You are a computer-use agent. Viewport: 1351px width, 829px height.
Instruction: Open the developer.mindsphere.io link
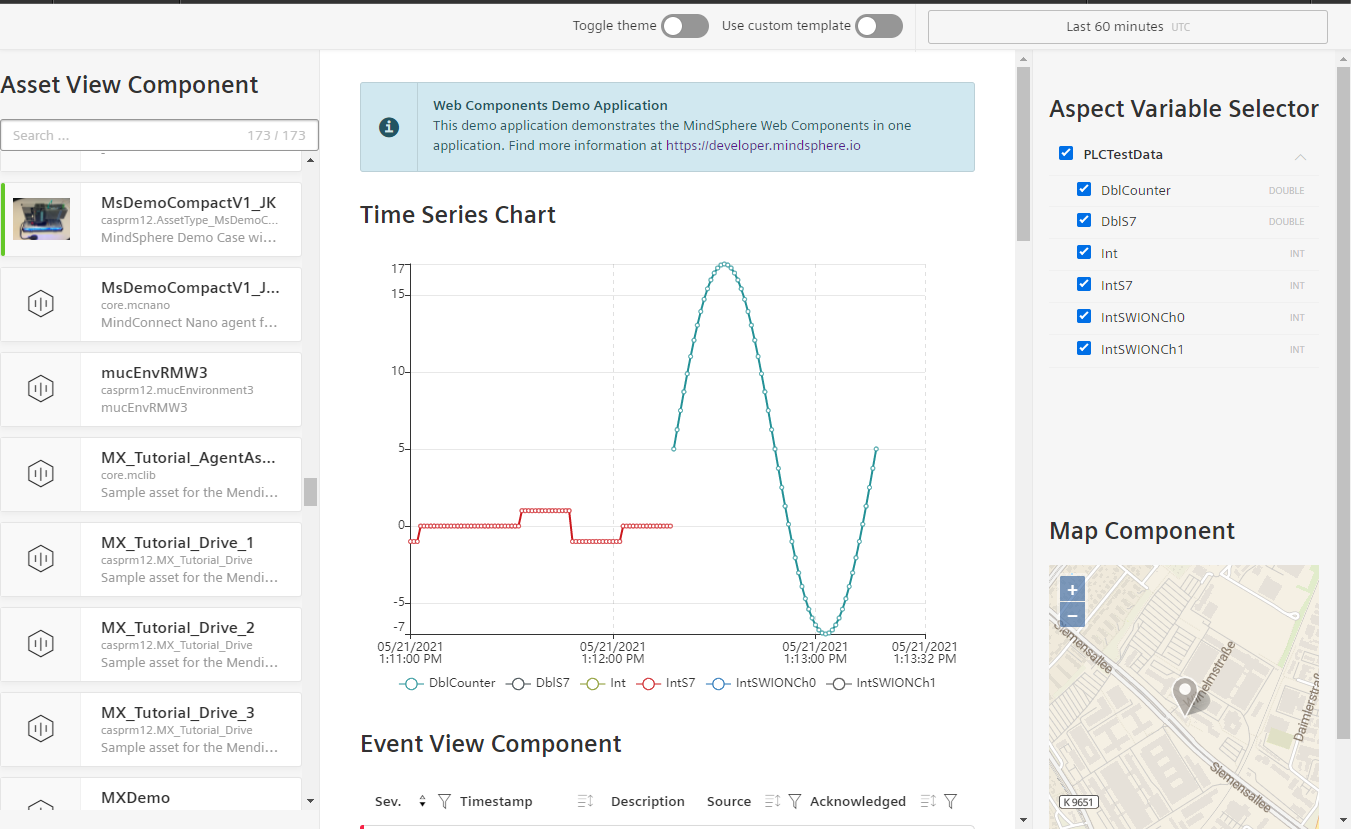click(763, 145)
